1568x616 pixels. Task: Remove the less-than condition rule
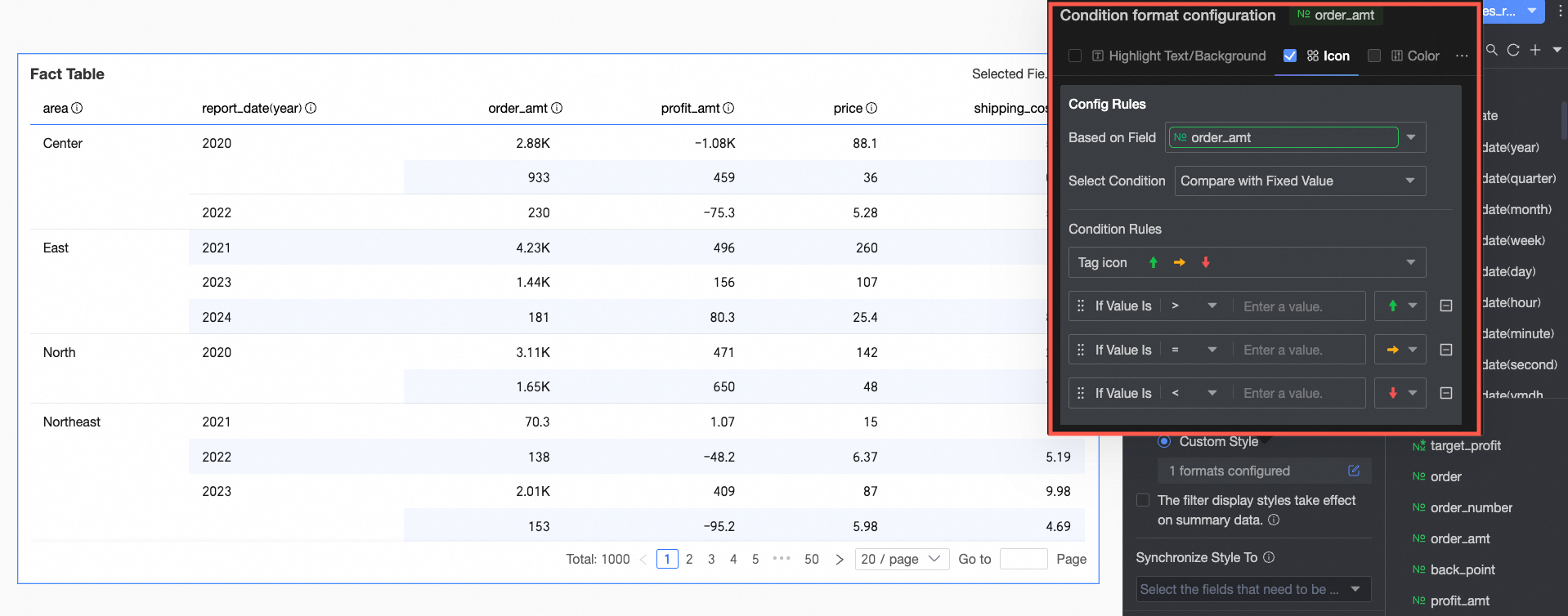point(1446,393)
